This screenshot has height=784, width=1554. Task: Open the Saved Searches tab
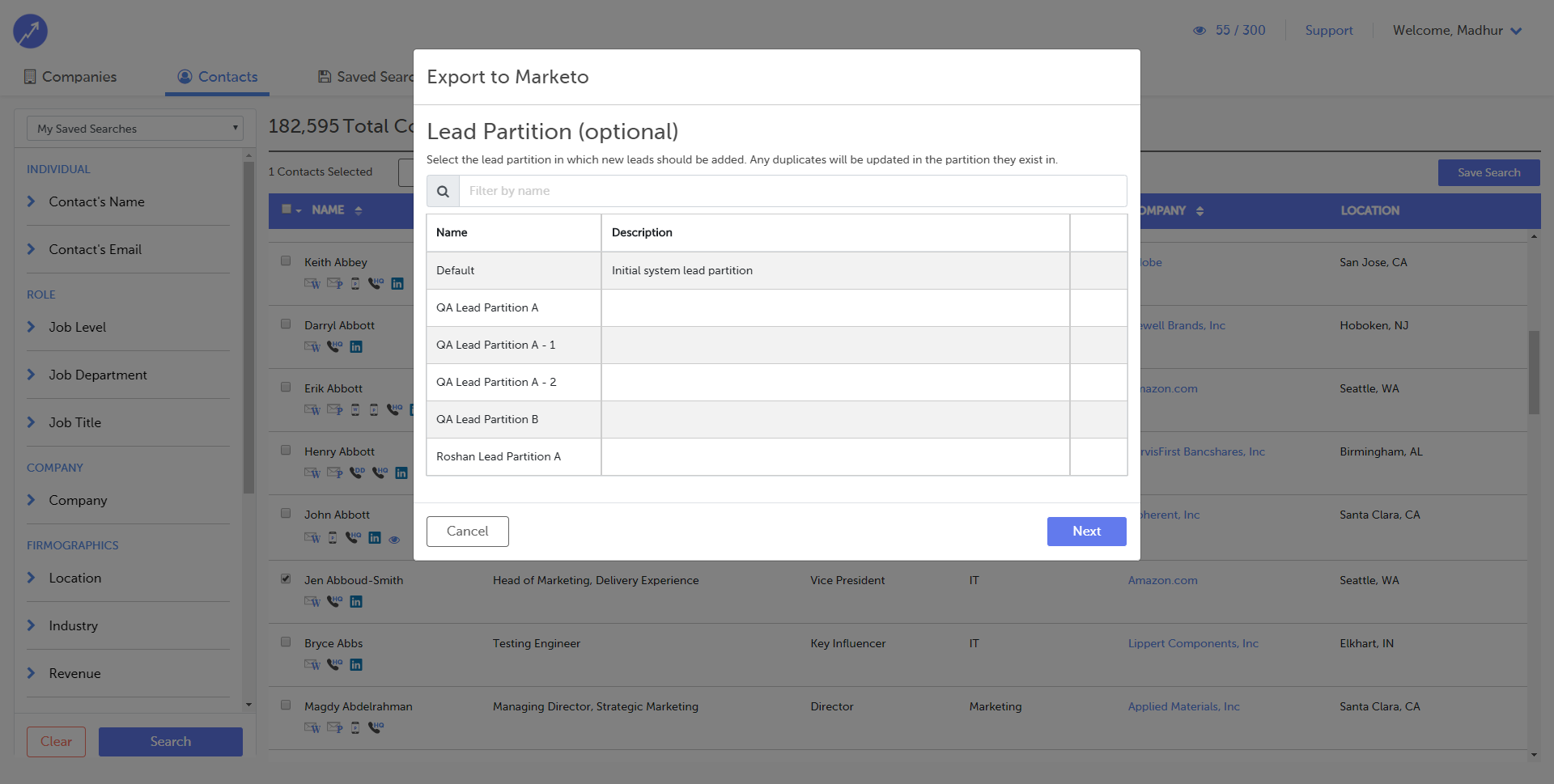pos(366,77)
